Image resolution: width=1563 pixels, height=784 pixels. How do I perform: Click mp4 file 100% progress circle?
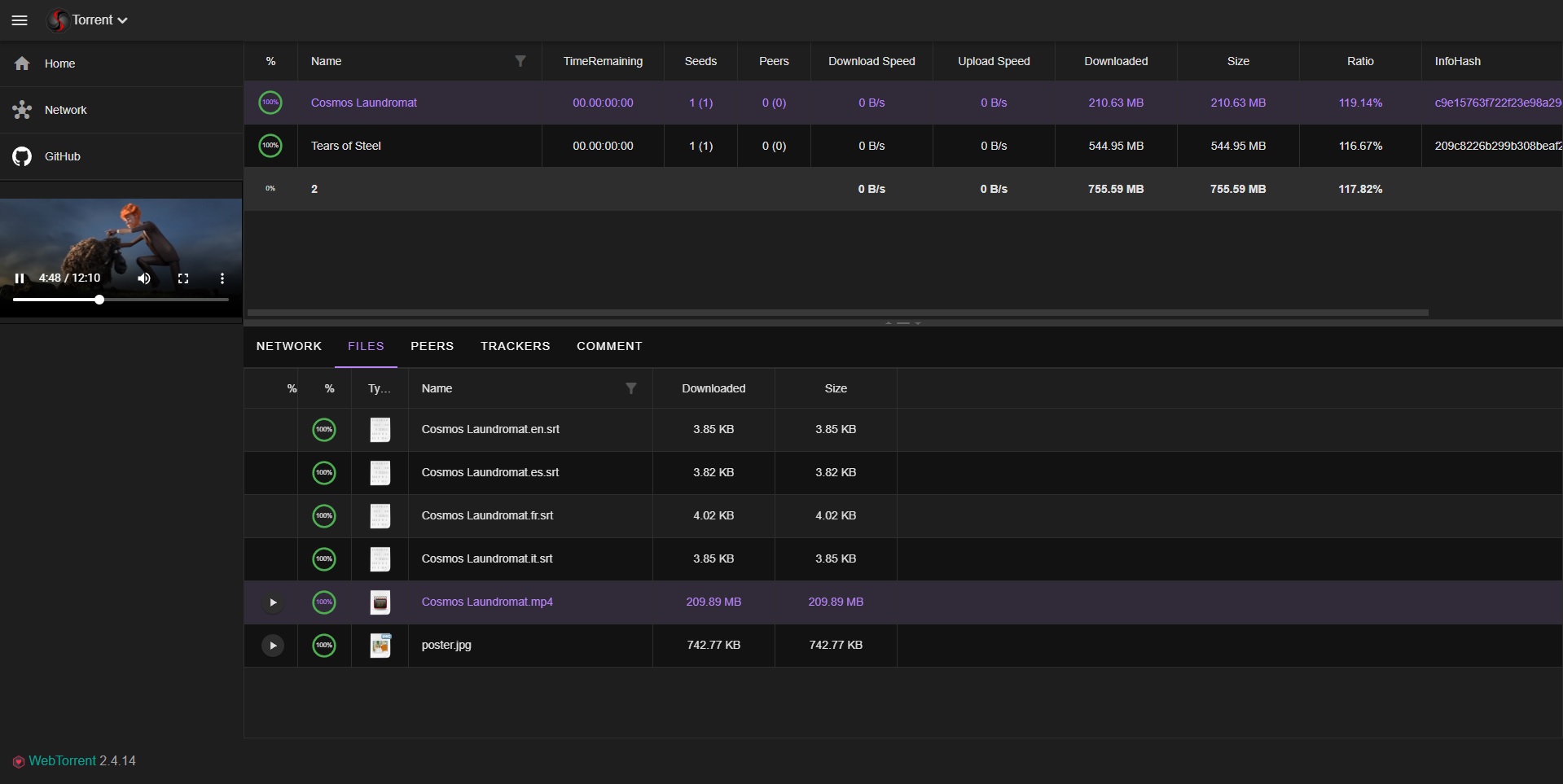pyautogui.click(x=324, y=602)
